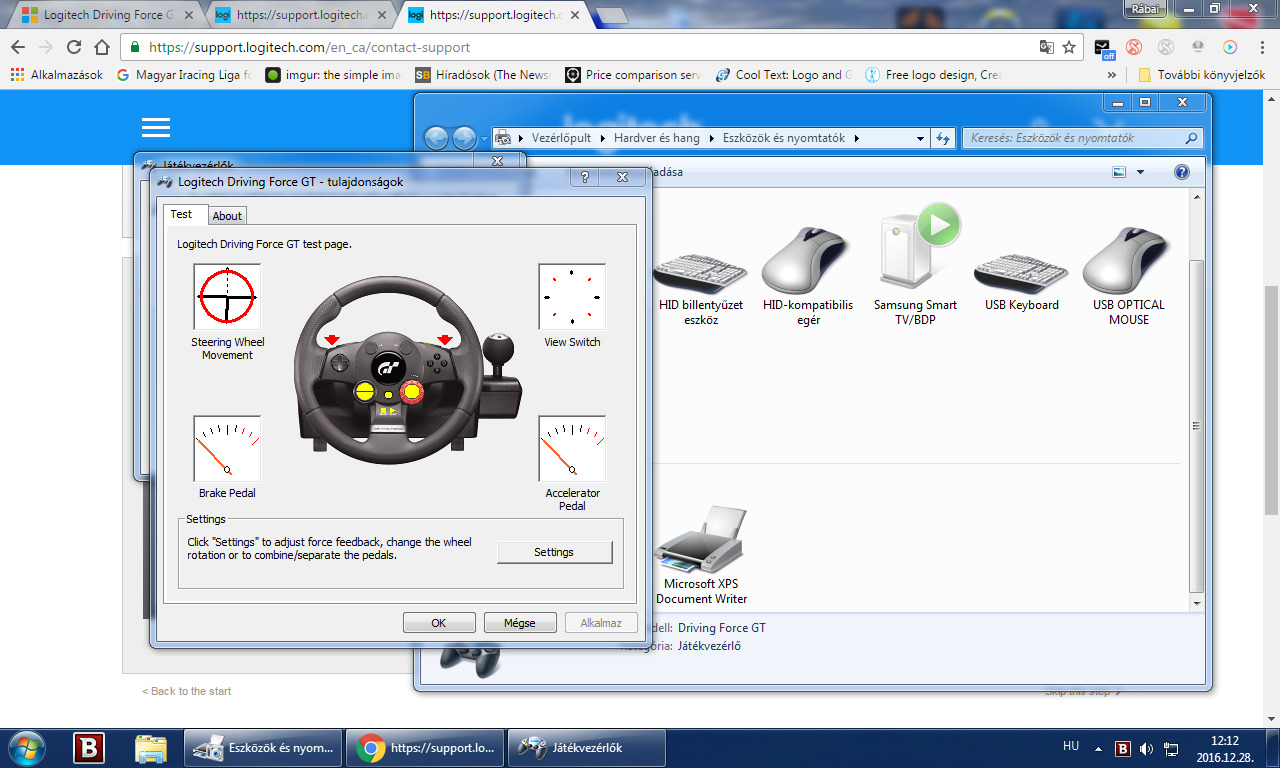
Task: Open the pinned Bitdefender taskbar icon
Action: [89, 748]
